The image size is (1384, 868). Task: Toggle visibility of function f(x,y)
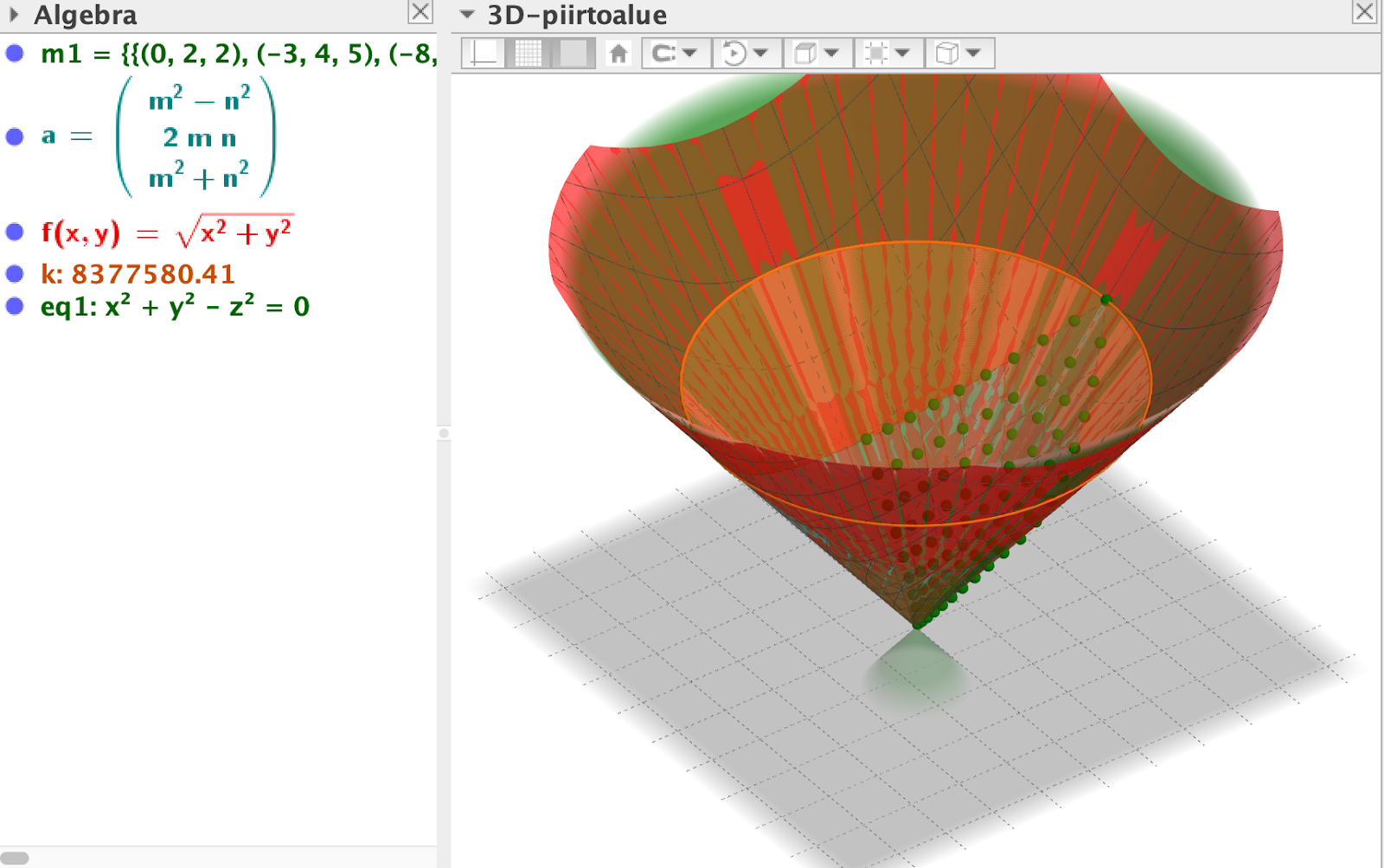point(15,232)
